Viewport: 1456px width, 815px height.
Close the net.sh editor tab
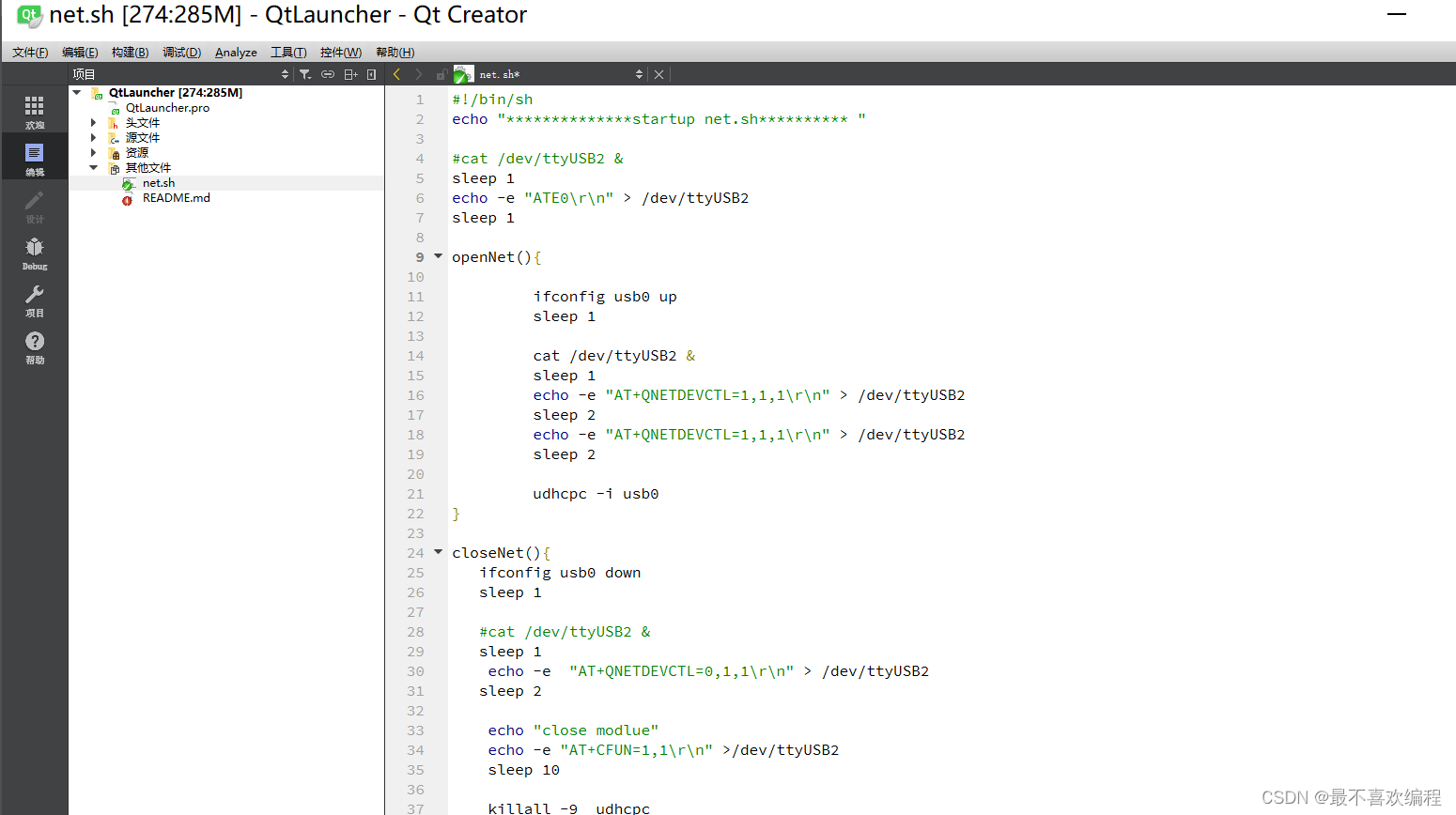click(658, 73)
